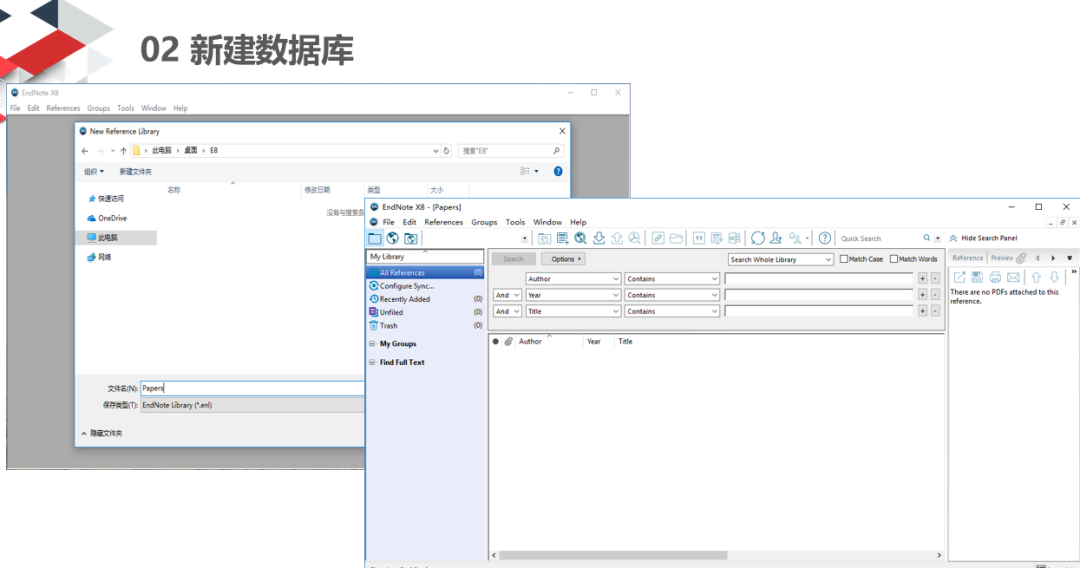Click the 组织 button in dialog toolbar
Viewport: 1080px width, 568px height.
coord(94,171)
